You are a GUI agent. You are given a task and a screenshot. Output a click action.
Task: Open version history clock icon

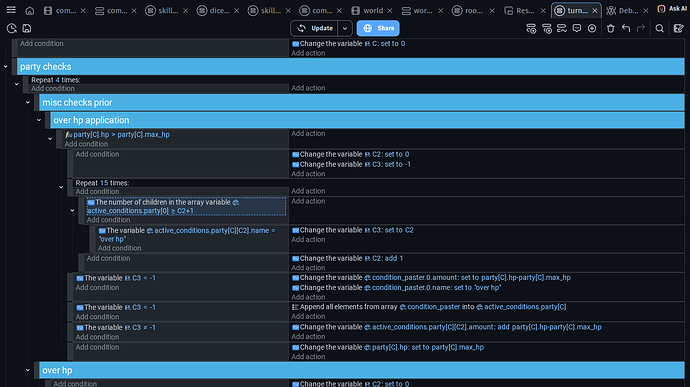(x=11, y=29)
